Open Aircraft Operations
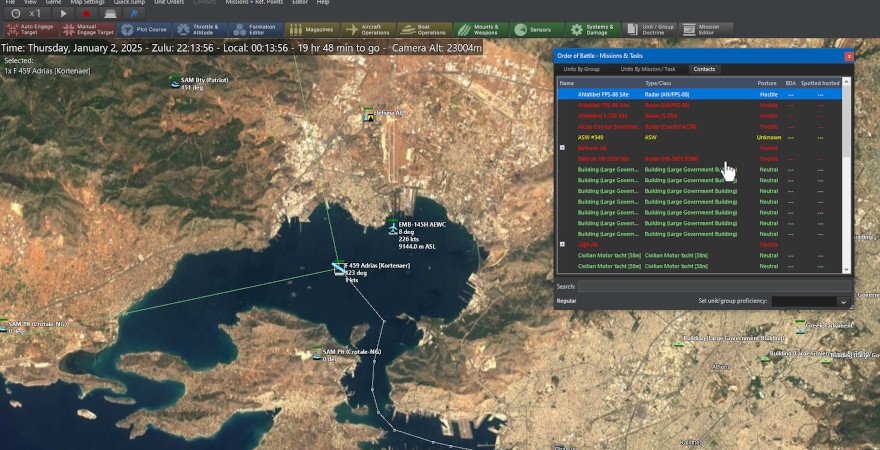This screenshot has height=450, width=880. pos(368,30)
